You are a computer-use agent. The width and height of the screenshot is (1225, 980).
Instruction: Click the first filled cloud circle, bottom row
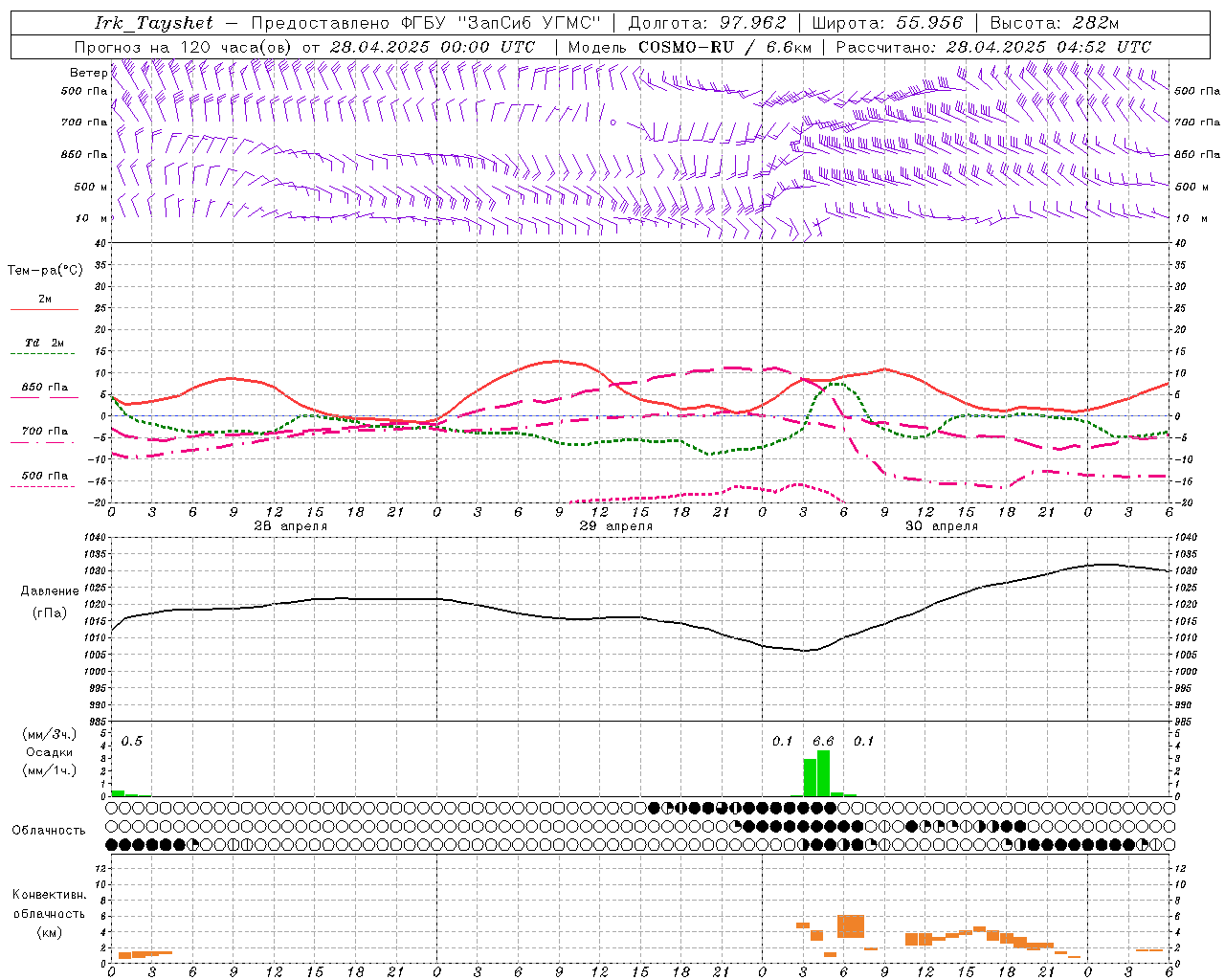[x=112, y=845]
